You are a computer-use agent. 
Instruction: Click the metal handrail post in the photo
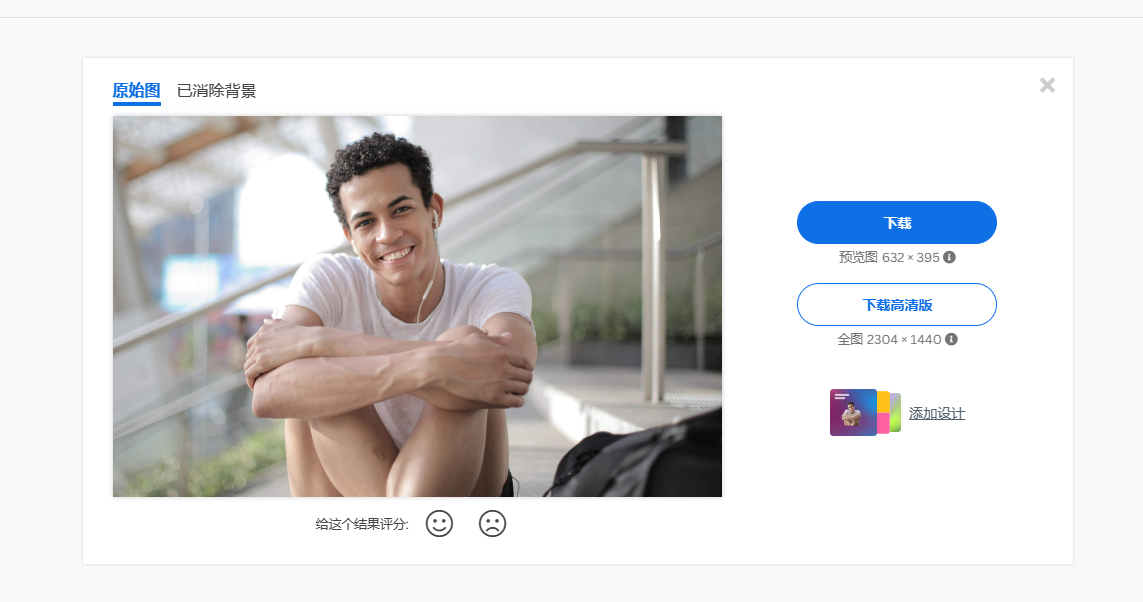(654, 277)
